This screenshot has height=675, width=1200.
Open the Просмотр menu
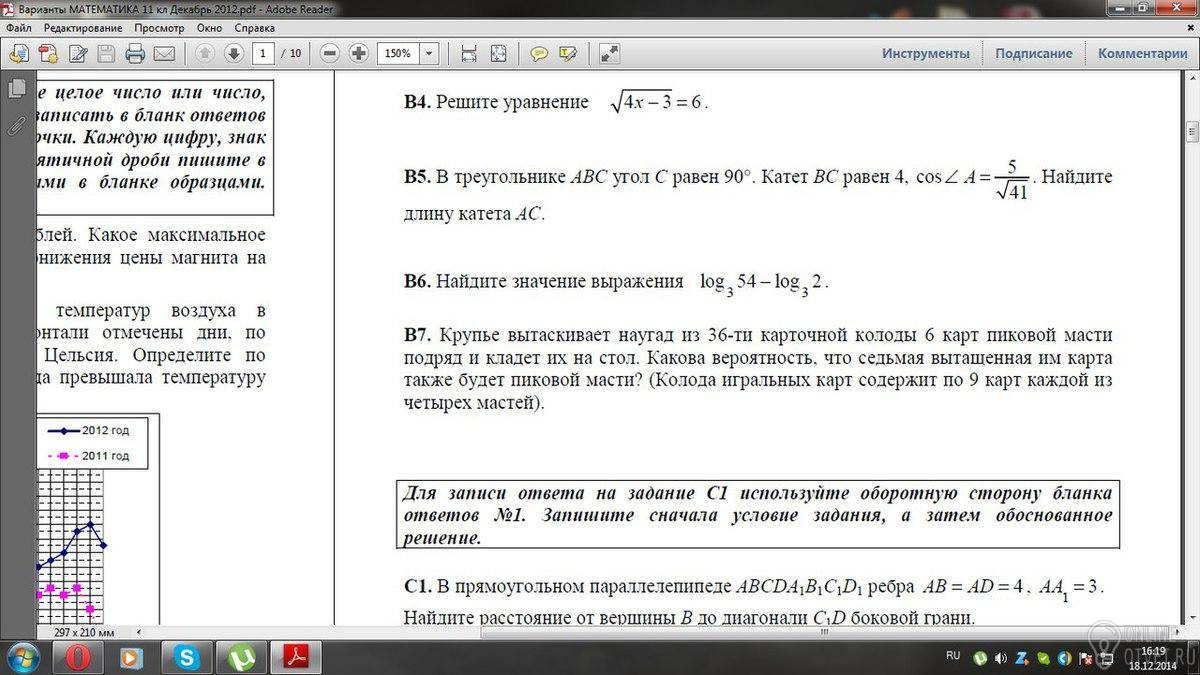160,28
